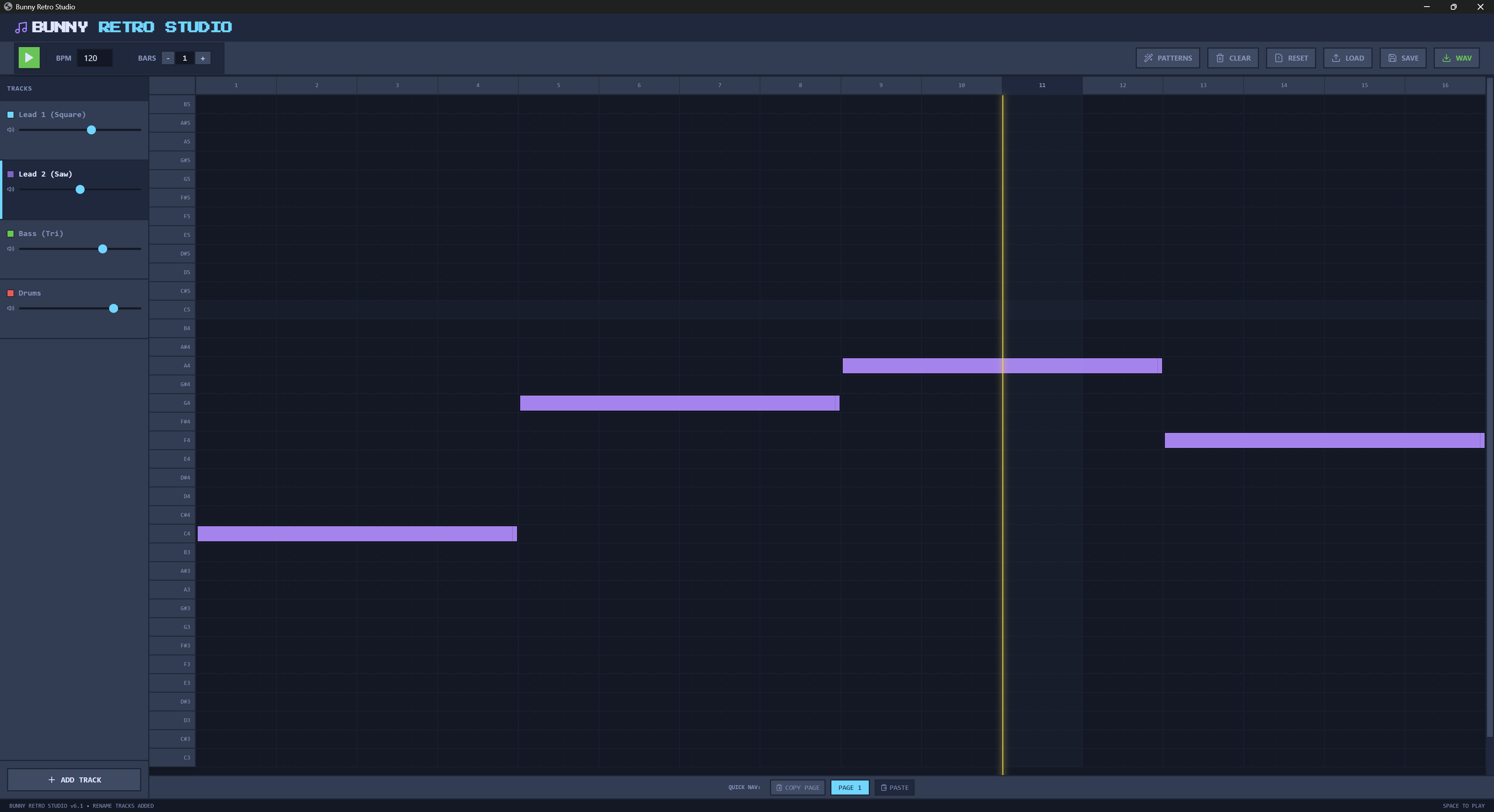Jump to step 13 in timeline header
Image resolution: width=1494 pixels, height=812 pixels.
pos(1203,85)
